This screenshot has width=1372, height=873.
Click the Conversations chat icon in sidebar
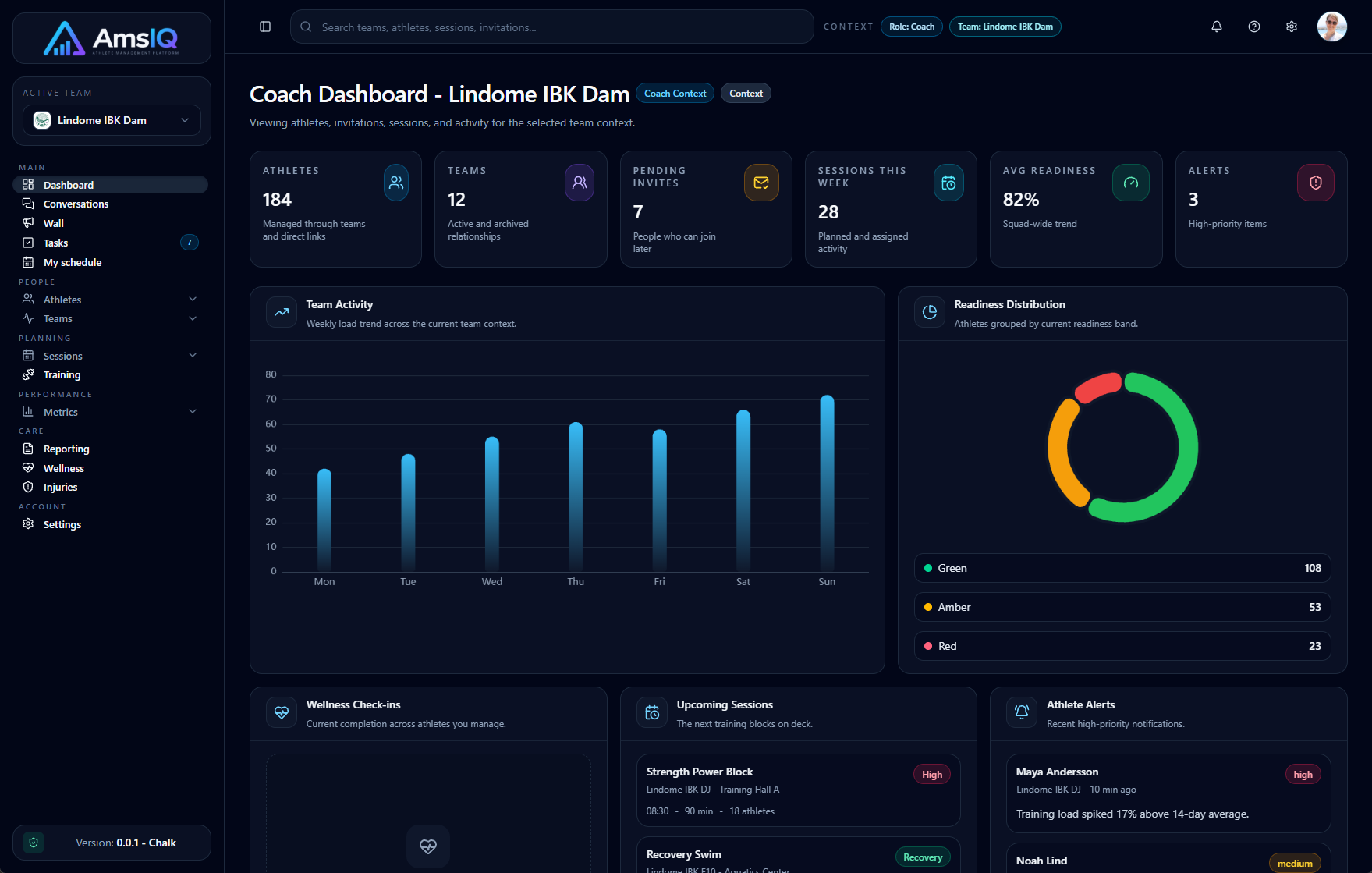click(28, 204)
